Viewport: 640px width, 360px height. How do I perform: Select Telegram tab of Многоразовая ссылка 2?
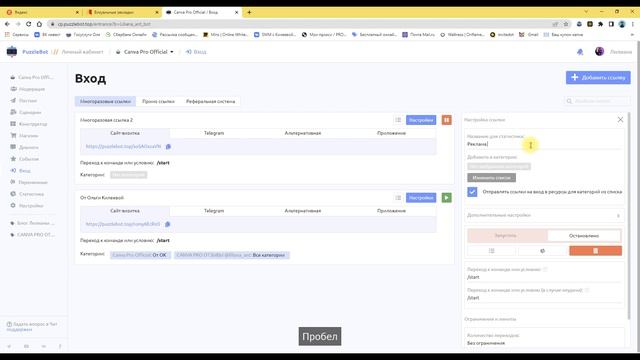tap(214, 133)
